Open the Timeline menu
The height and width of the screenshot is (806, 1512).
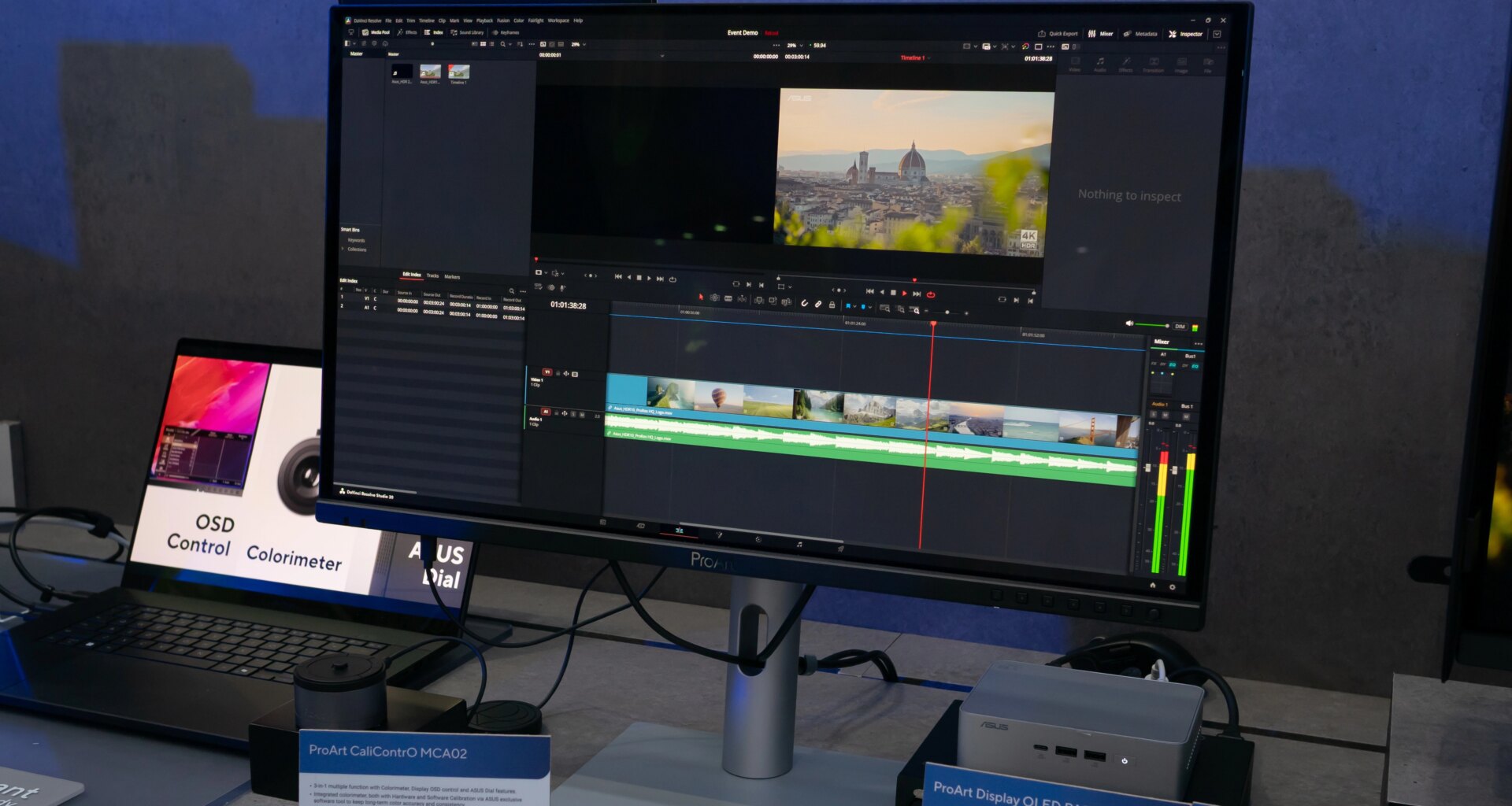point(427,20)
